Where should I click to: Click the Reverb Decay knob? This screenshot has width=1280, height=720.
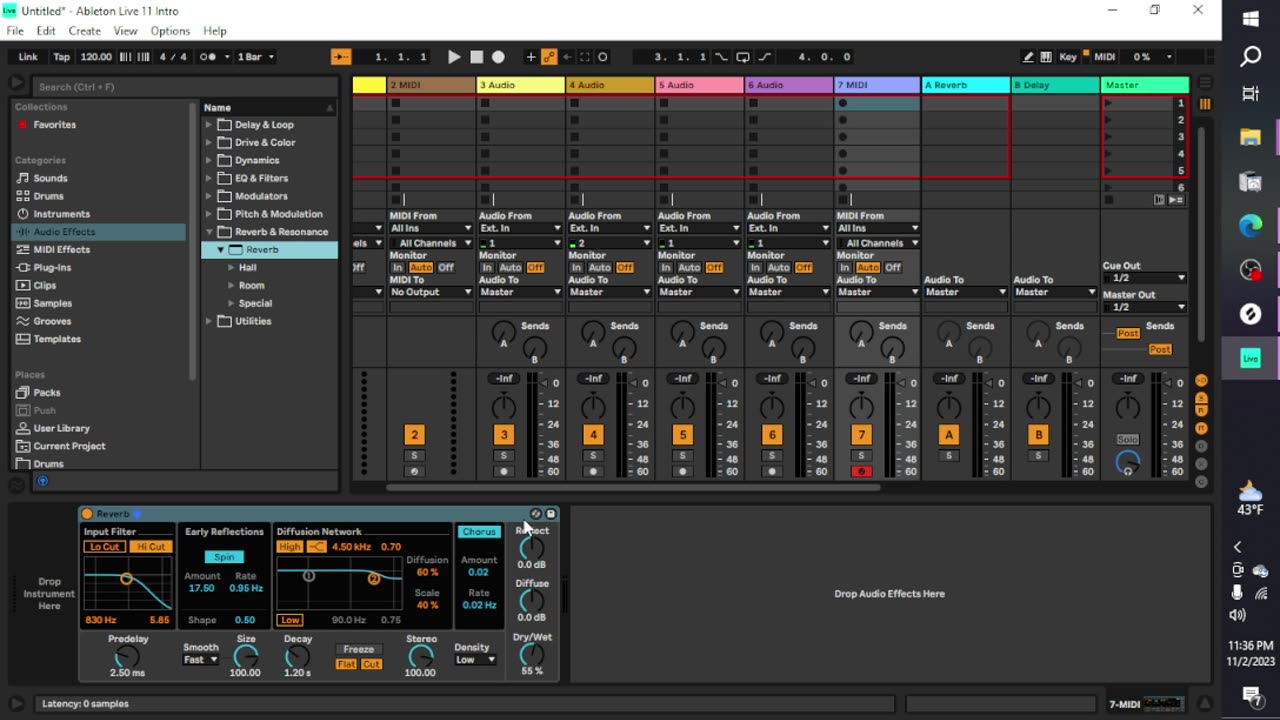[297, 657]
